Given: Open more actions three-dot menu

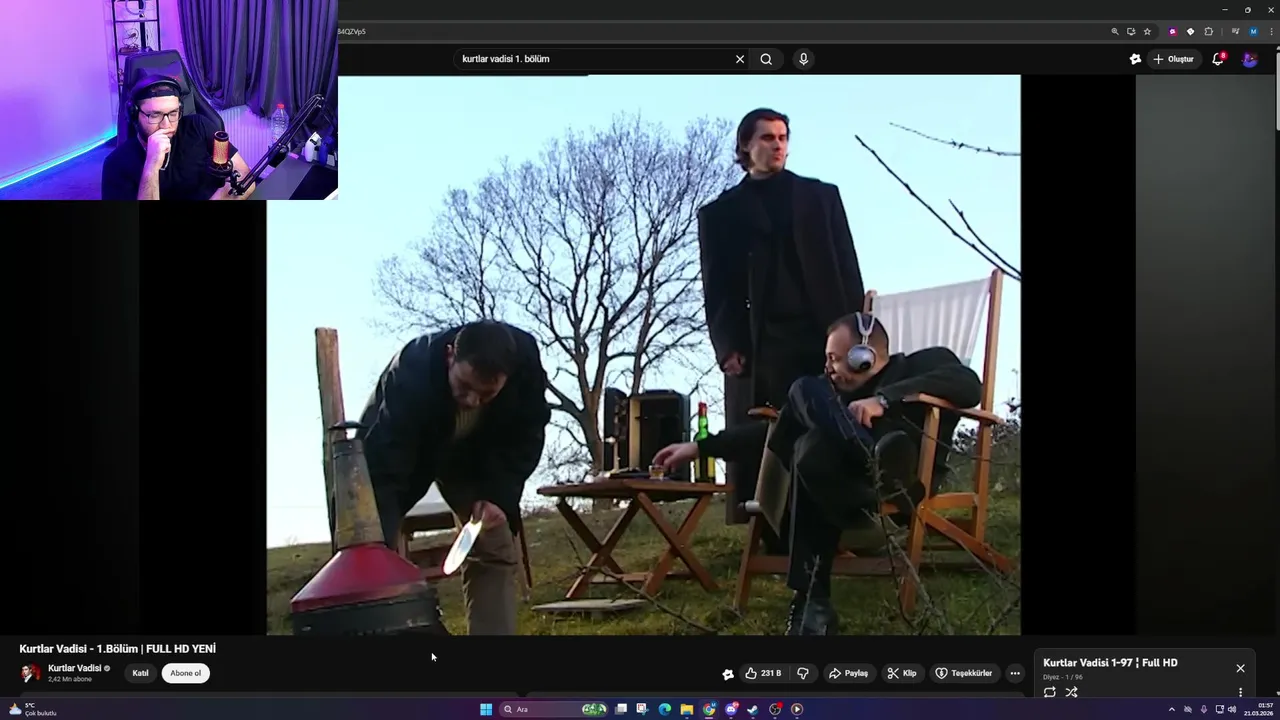Looking at the screenshot, I should point(1015,673).
